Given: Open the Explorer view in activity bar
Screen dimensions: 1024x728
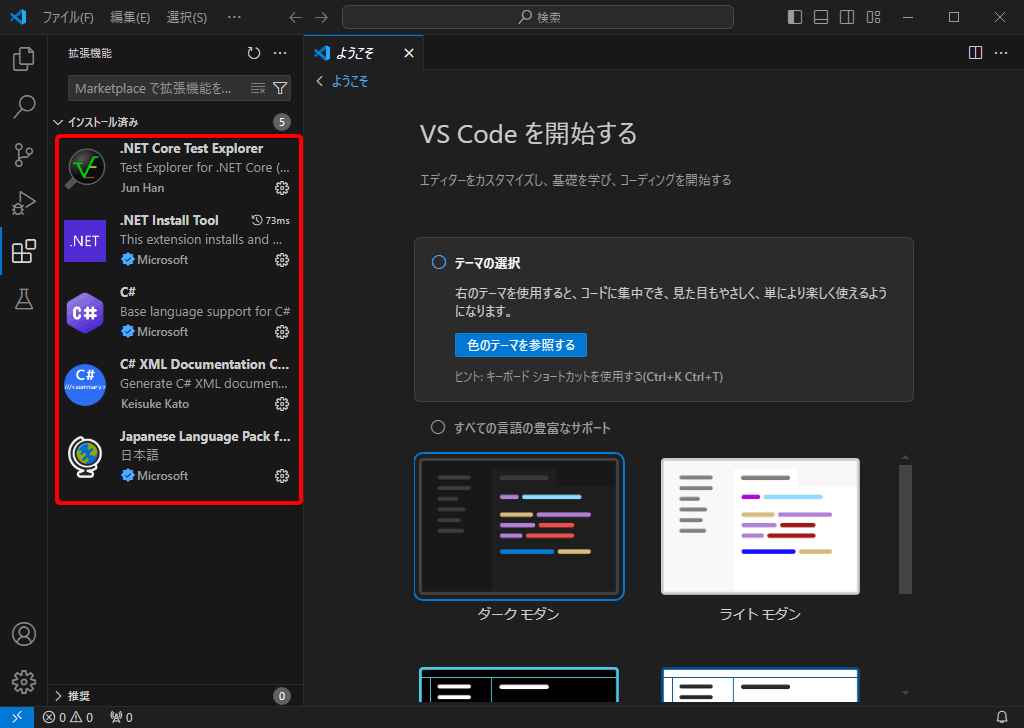Looking at the screenshot, I should click(24, 59).
